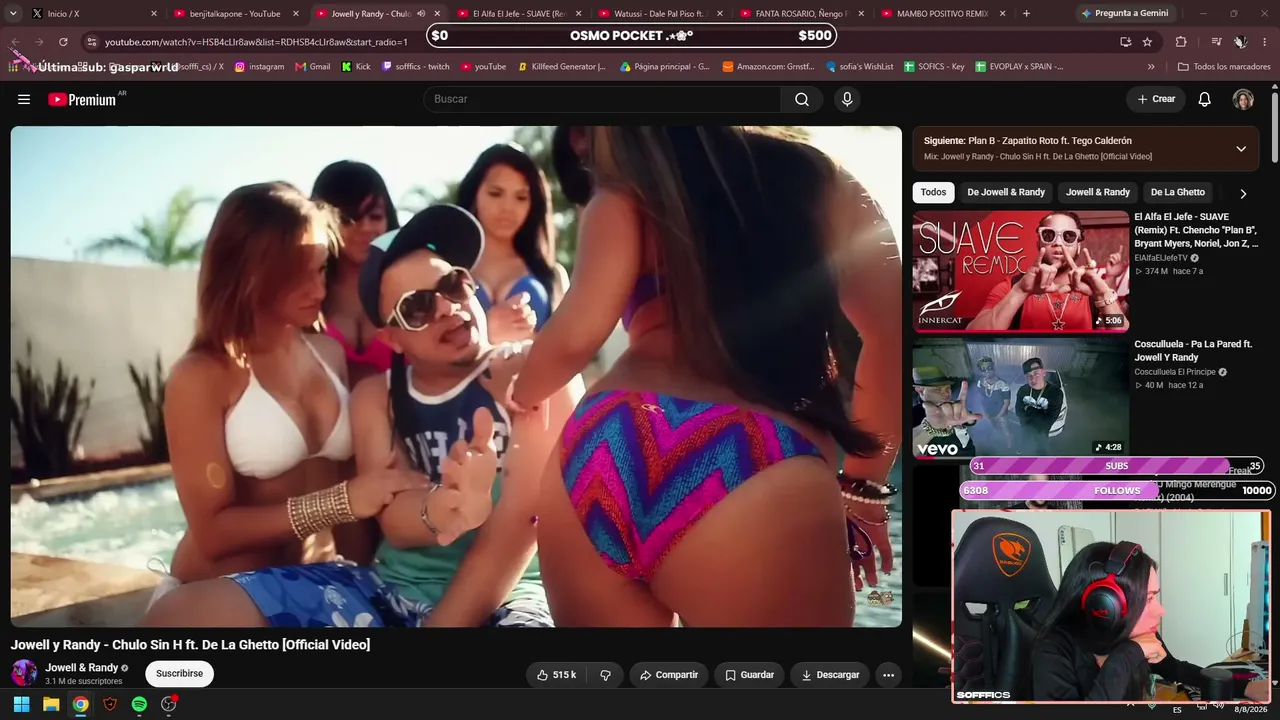The width and height of the screenshot is (1280, 720).
Task: Click Pregunta a Gemini button
Action: [x=1124, y=14]
